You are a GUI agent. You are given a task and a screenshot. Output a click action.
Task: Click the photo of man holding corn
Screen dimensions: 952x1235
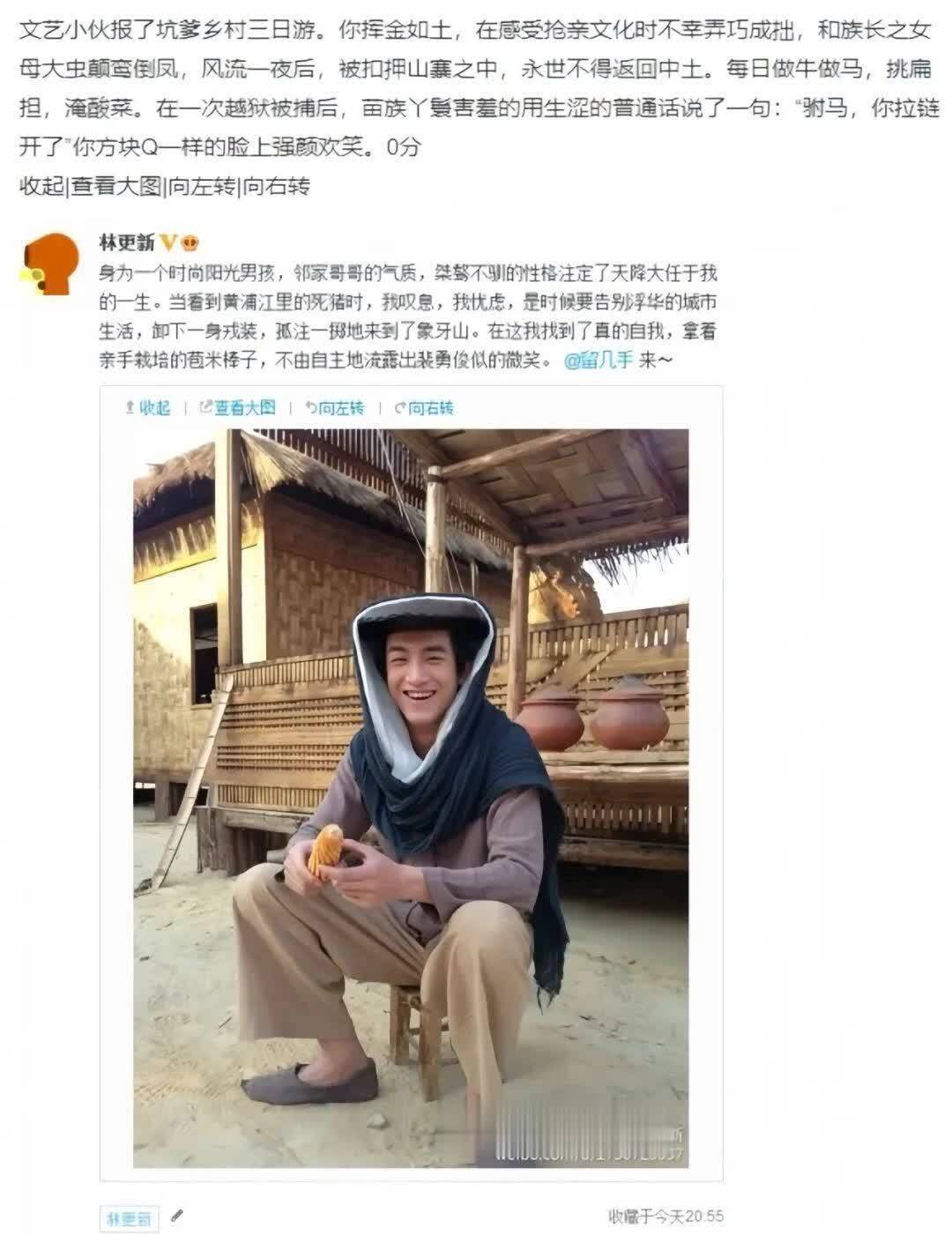411,799
